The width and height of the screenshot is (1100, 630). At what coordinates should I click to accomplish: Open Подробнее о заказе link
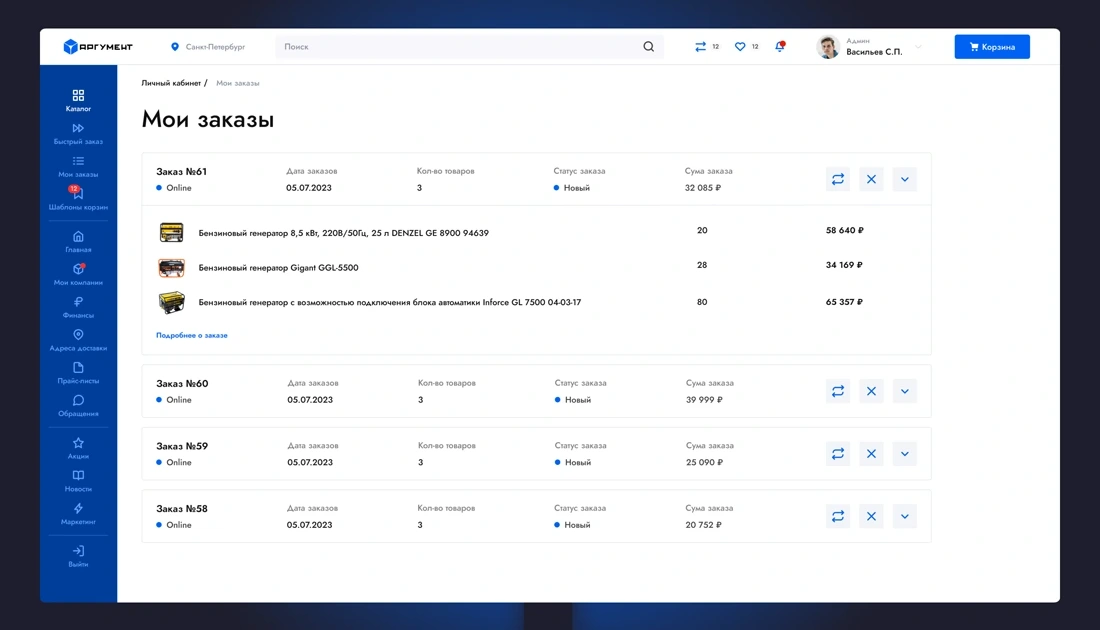click(192, 335)
